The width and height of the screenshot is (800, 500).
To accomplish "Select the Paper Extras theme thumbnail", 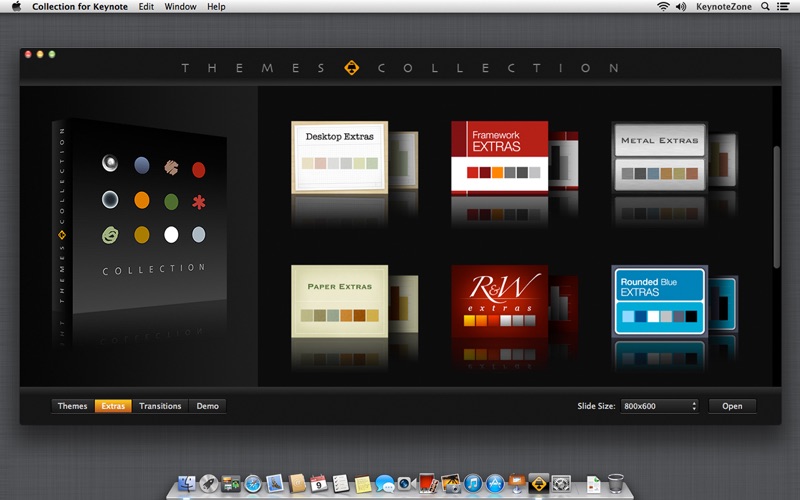I will pyautogui.click(x=339, y=301).
